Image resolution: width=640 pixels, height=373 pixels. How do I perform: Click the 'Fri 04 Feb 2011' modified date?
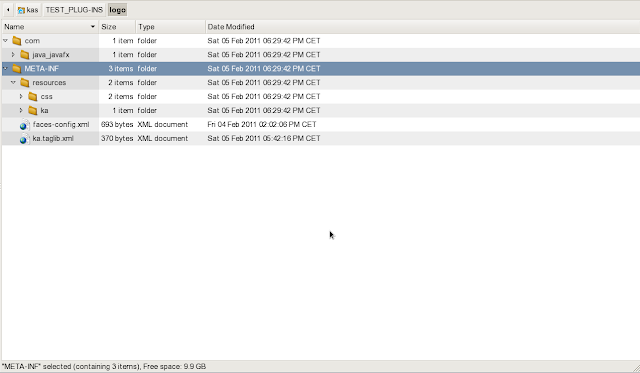click(x=262, y=124)
